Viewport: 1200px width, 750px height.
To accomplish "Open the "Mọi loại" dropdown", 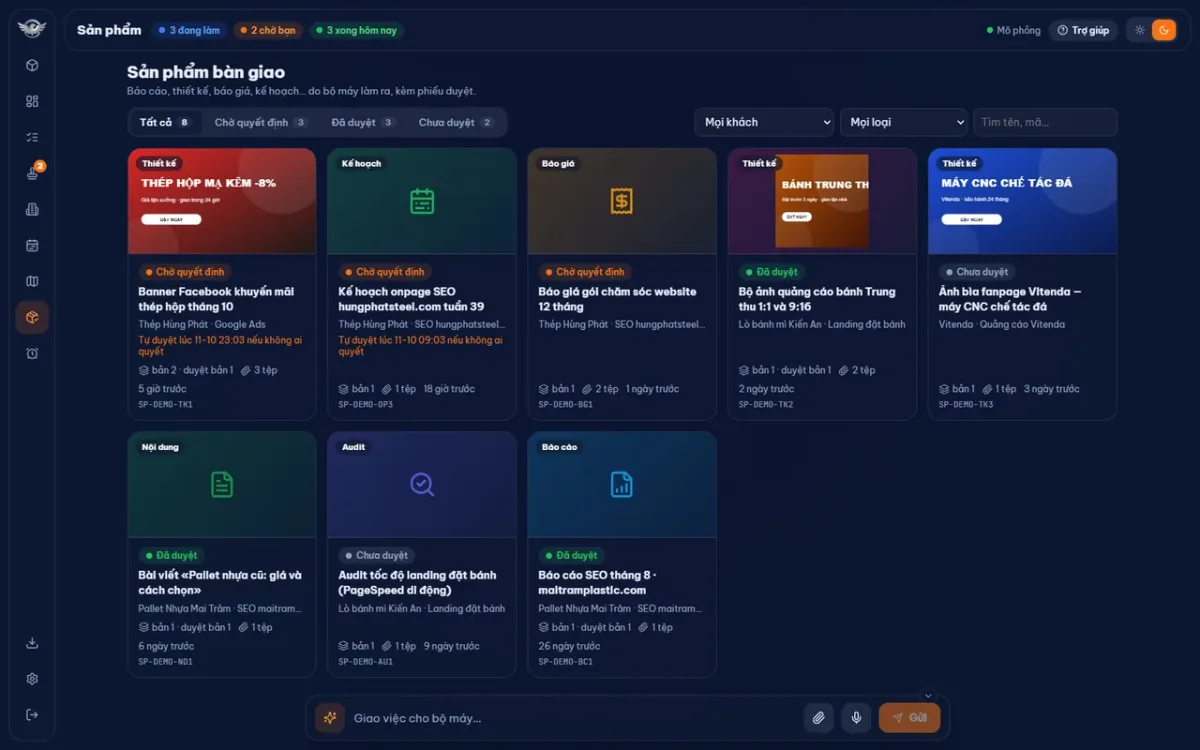I will click(x=904, y=122).
